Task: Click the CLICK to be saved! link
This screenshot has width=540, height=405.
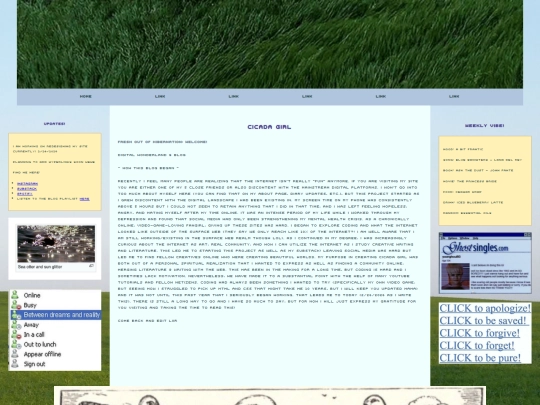Action: 483,321
